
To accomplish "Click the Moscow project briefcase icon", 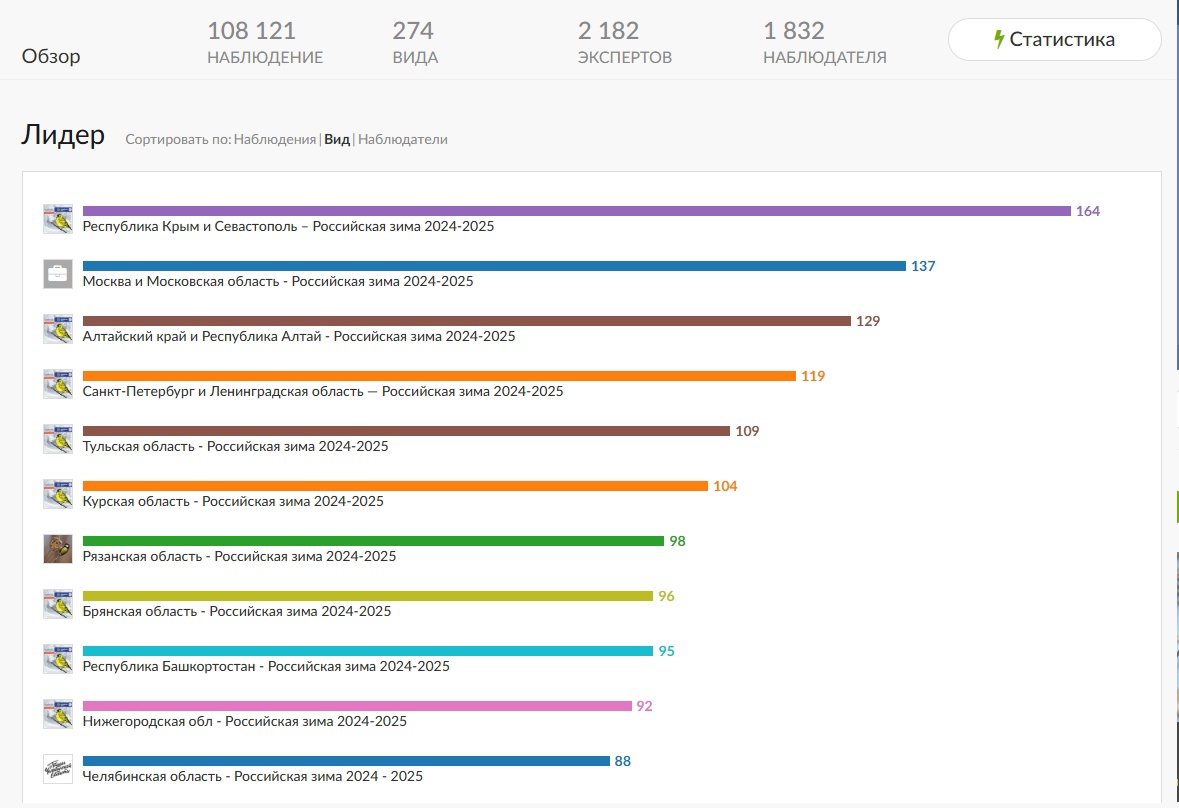I will tap(58, 274).
